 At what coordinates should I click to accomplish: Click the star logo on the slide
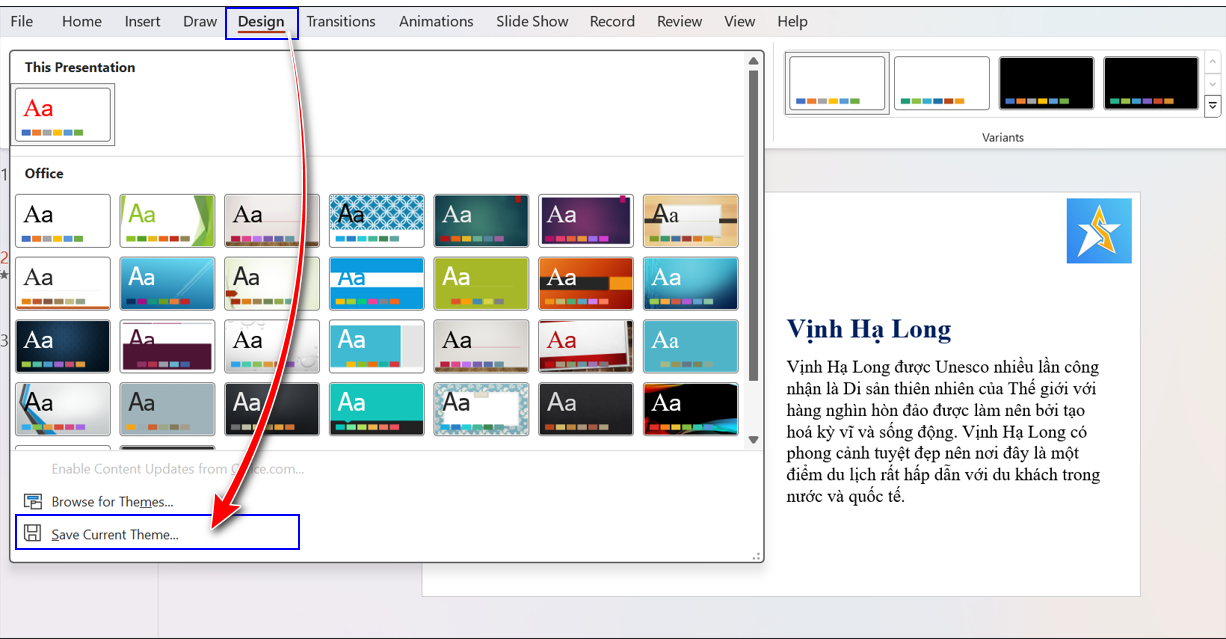click(1099, 231)
